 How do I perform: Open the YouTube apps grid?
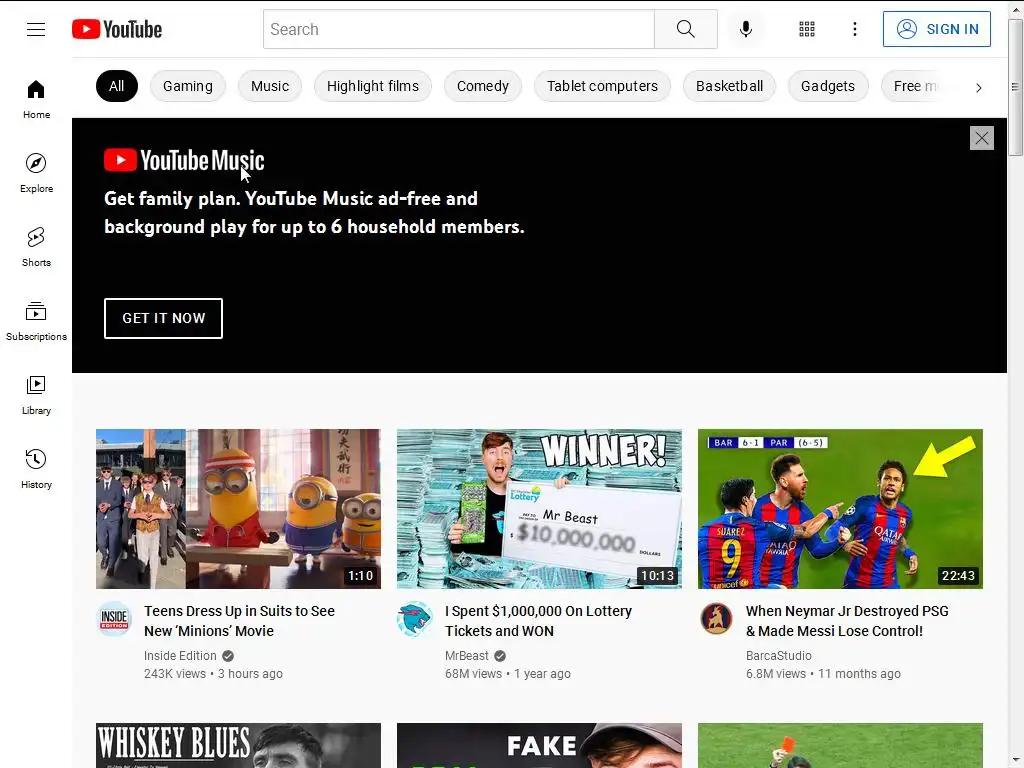807,29
